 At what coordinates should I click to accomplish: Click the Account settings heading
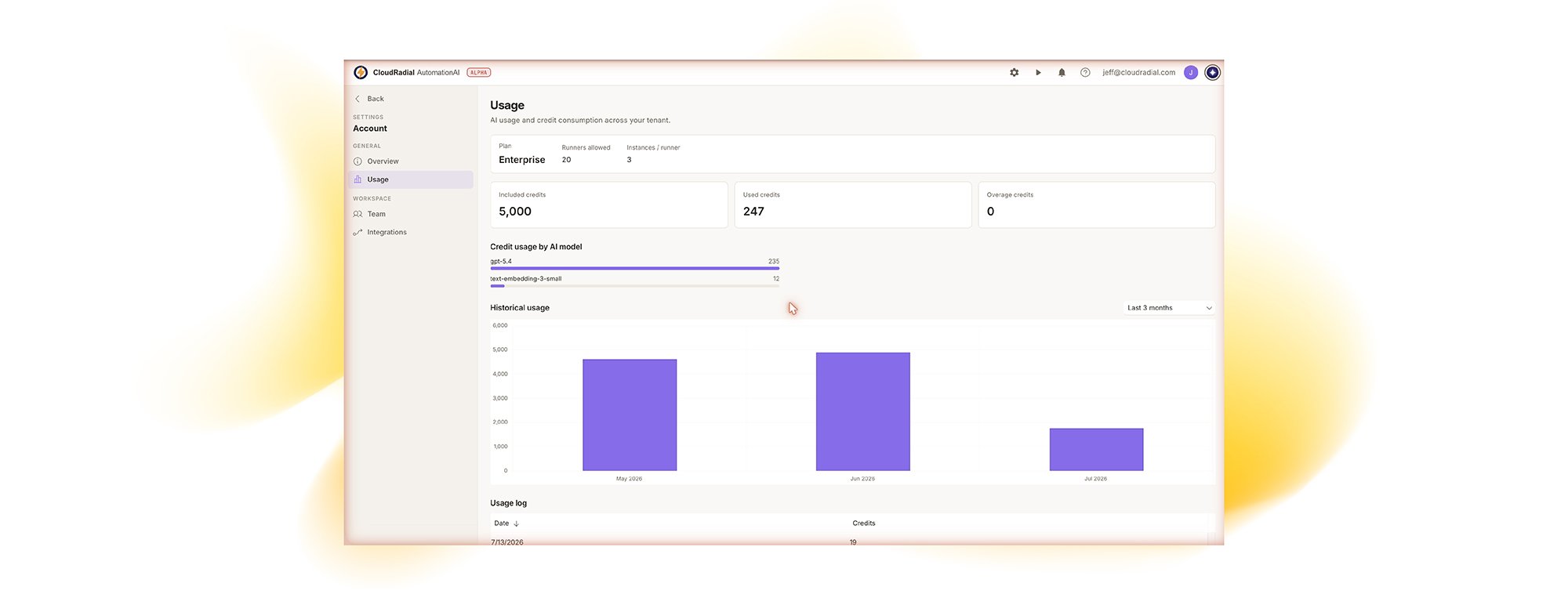370,129
